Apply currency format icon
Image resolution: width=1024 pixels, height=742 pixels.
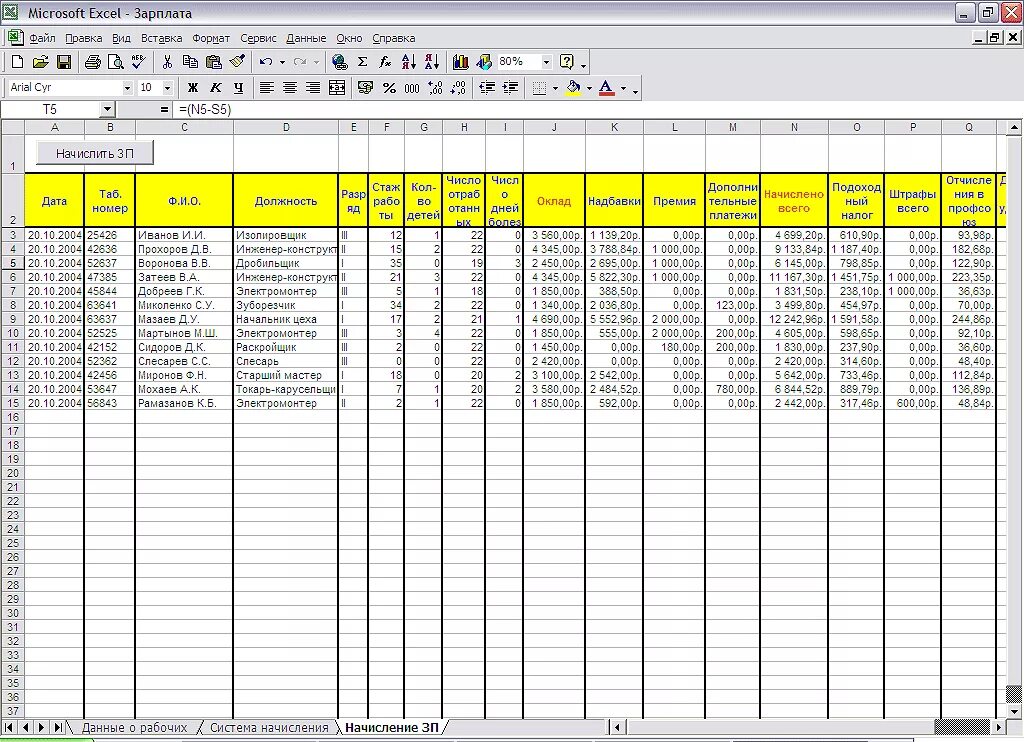pyautogui.click(x=366, y=88)
